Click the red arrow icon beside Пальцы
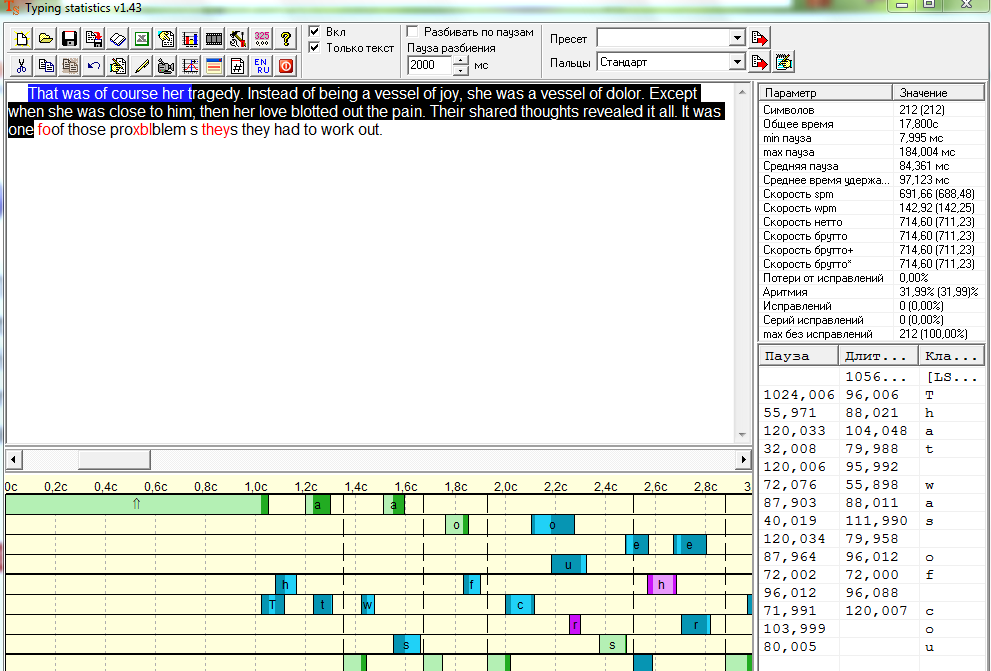The image size is (991, 671). [x=759, y=62]
